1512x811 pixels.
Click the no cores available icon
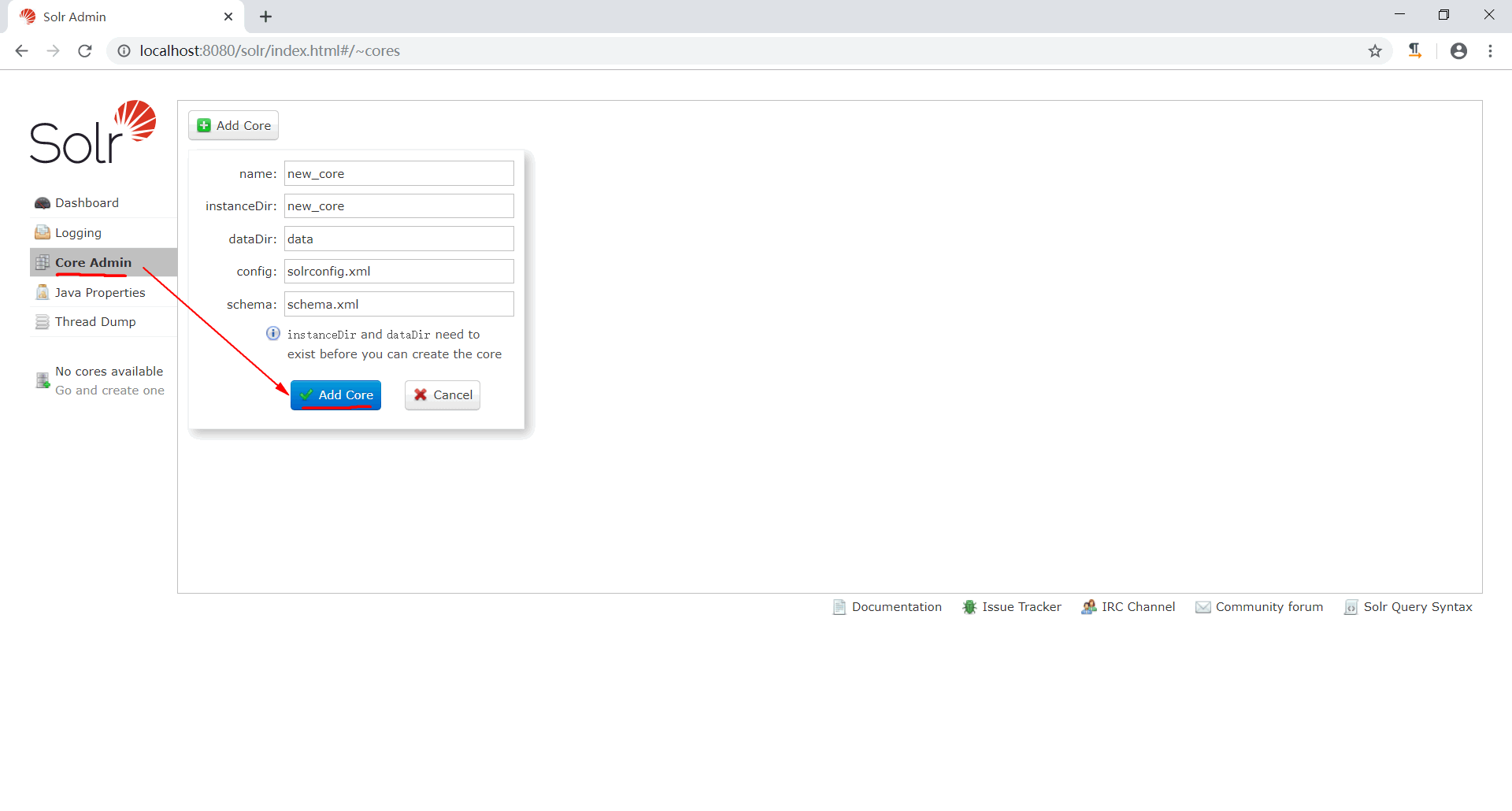42,380
